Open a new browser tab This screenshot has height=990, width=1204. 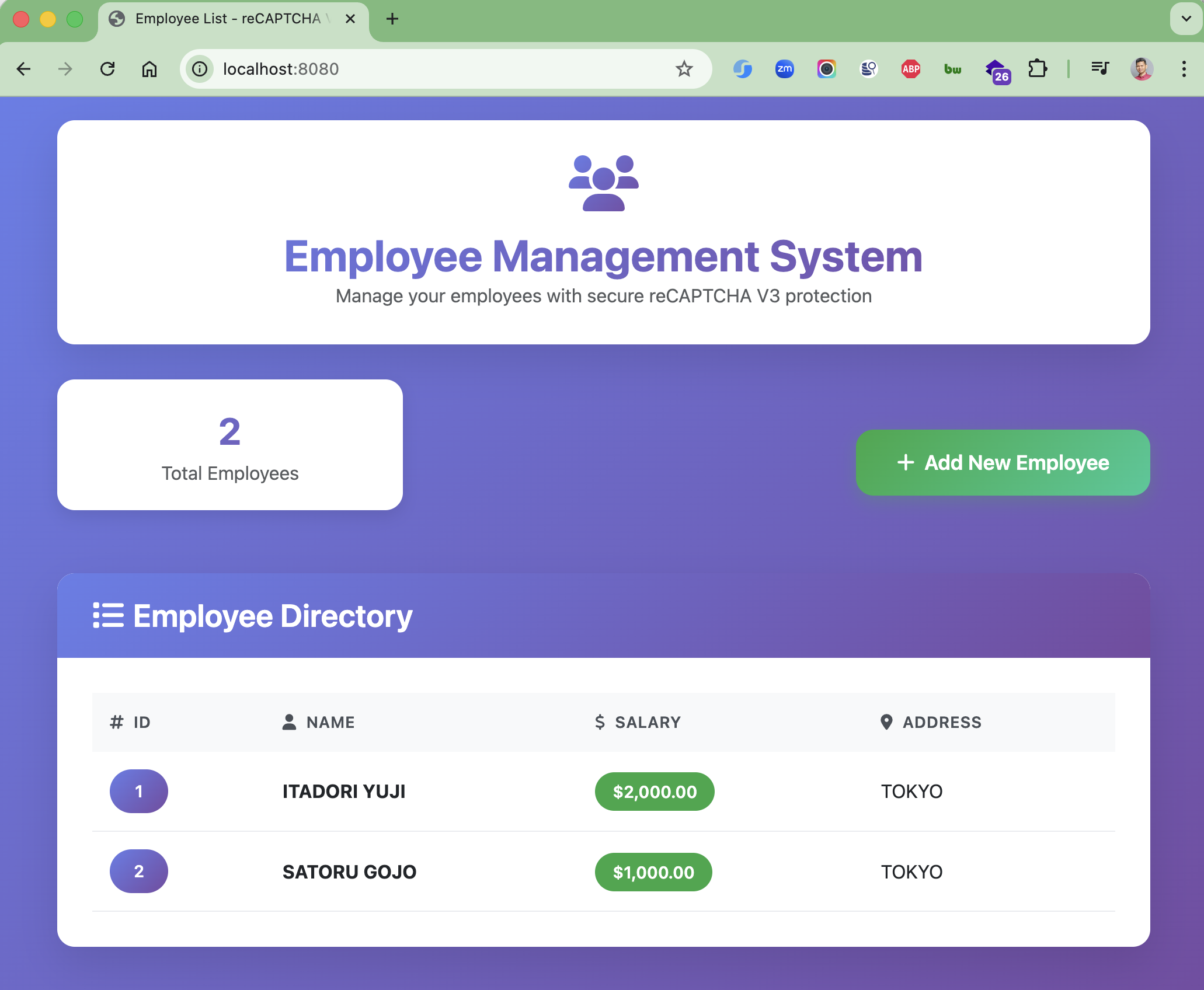point(392,19)
